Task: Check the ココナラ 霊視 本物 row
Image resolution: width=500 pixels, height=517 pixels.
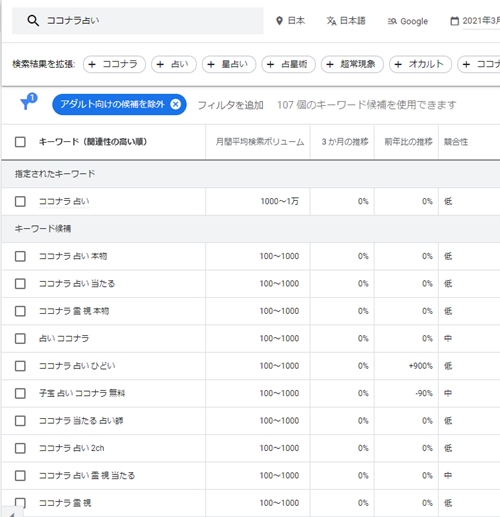Action: click(20, 311)
